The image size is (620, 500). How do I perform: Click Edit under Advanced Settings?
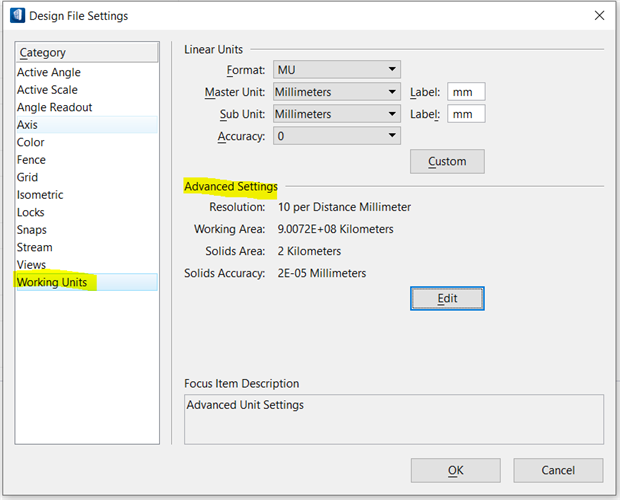coord(447,298)
